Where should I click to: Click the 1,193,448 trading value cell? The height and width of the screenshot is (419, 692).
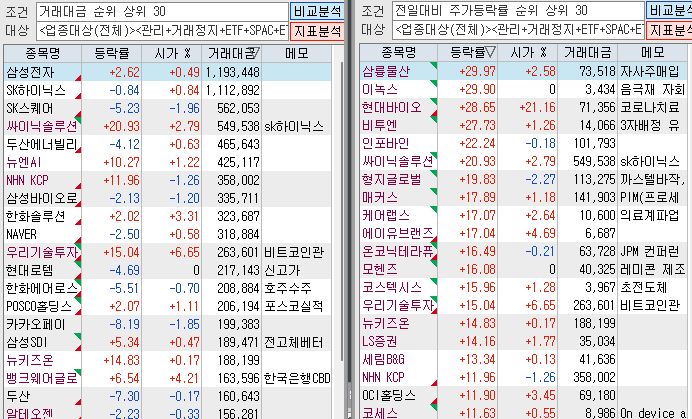[x=232, y=72]
